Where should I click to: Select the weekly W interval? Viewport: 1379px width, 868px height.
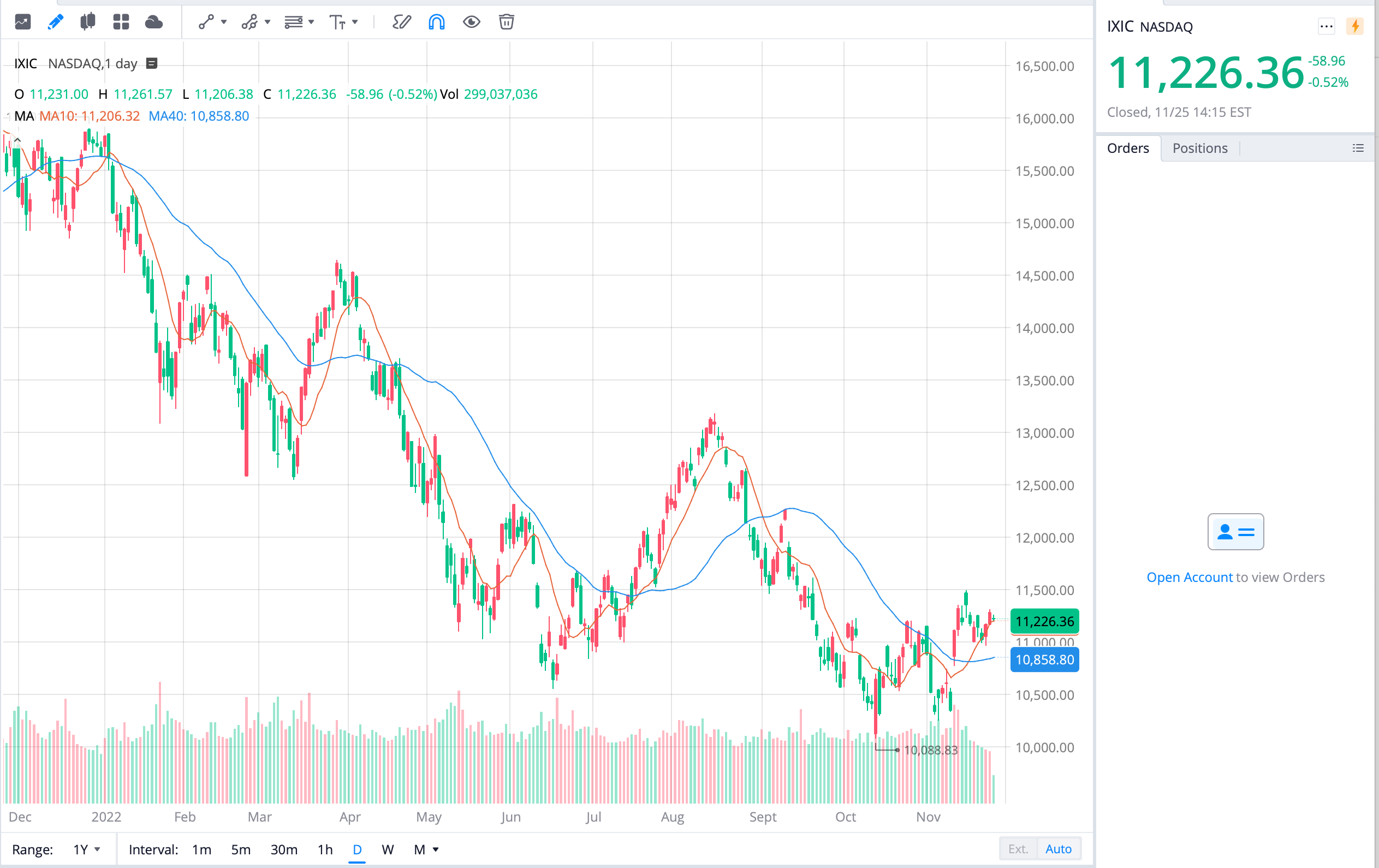(388, 849)
